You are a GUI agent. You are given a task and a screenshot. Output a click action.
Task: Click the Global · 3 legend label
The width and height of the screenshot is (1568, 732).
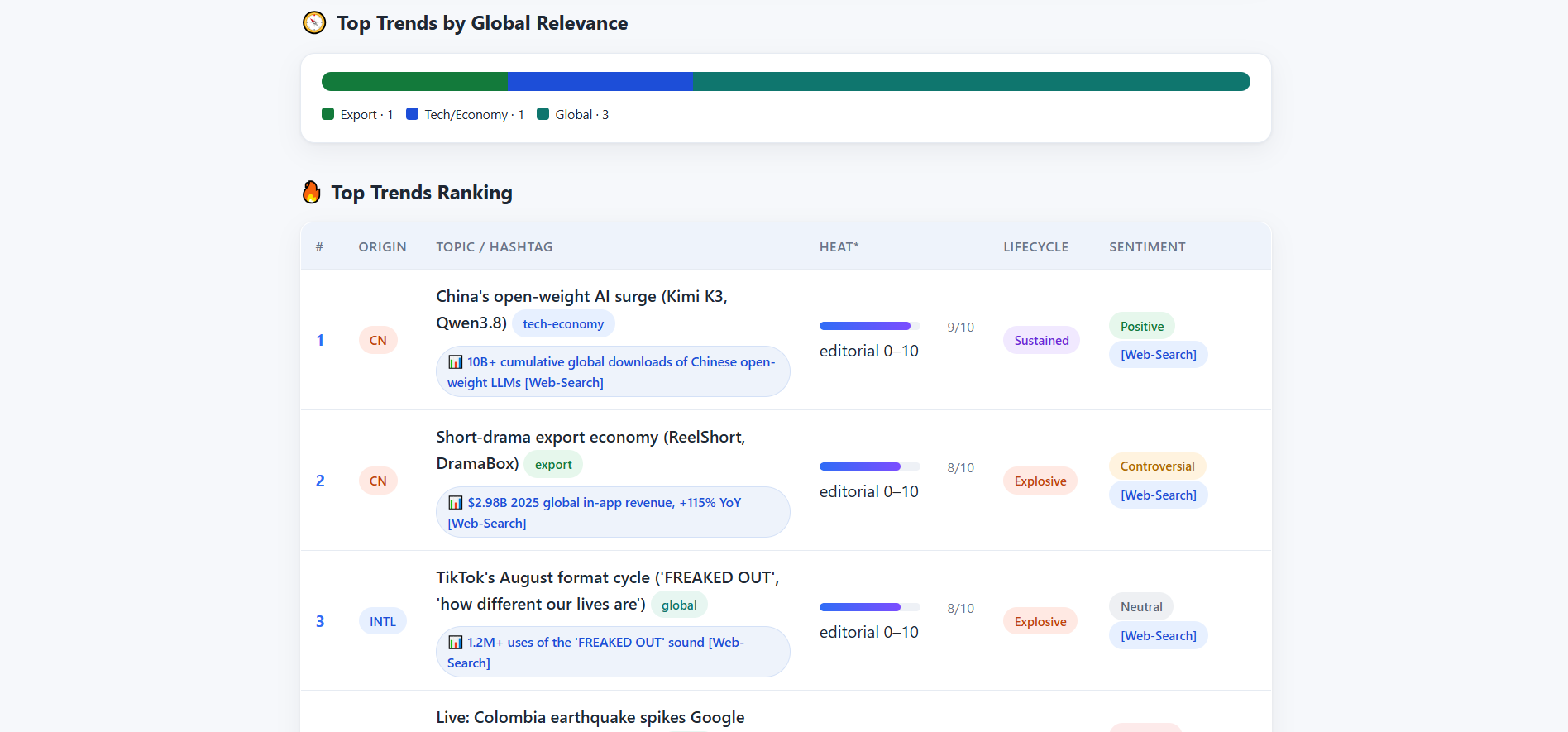click(581, 114)
